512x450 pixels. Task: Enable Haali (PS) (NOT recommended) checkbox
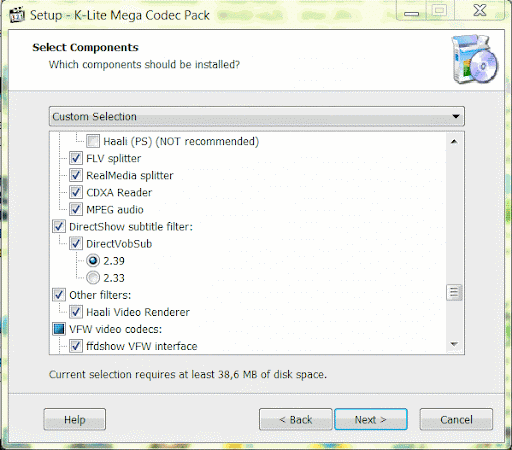93,141
